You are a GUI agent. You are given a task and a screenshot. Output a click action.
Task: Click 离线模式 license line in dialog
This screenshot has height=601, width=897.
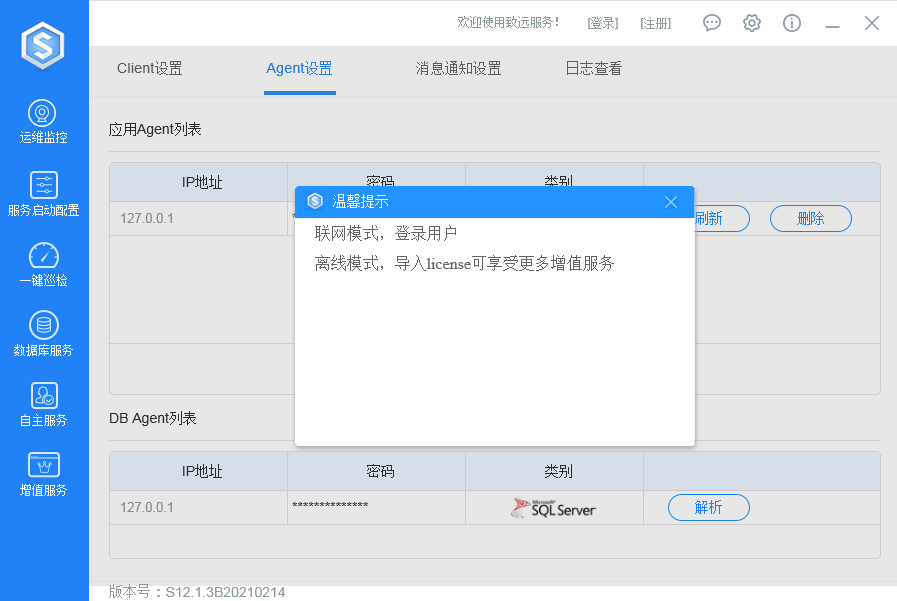click(464, 263)
